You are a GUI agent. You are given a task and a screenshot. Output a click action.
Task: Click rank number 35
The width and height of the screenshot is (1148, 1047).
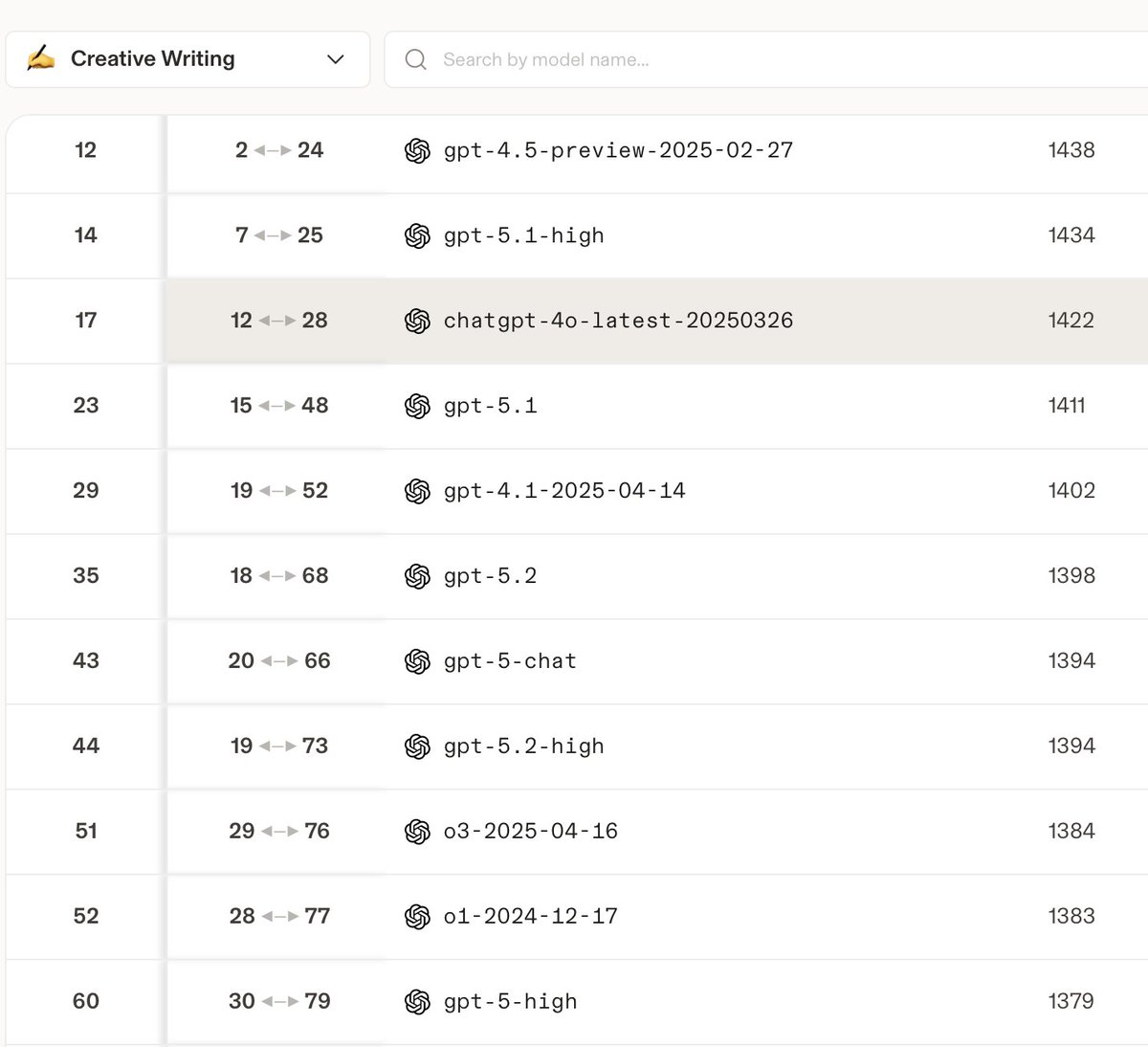[85, 576]
